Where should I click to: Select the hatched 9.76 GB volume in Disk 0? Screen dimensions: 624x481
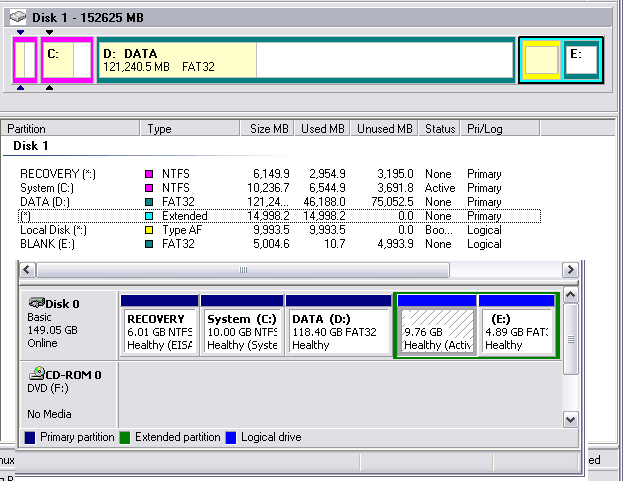click(437, 326)
